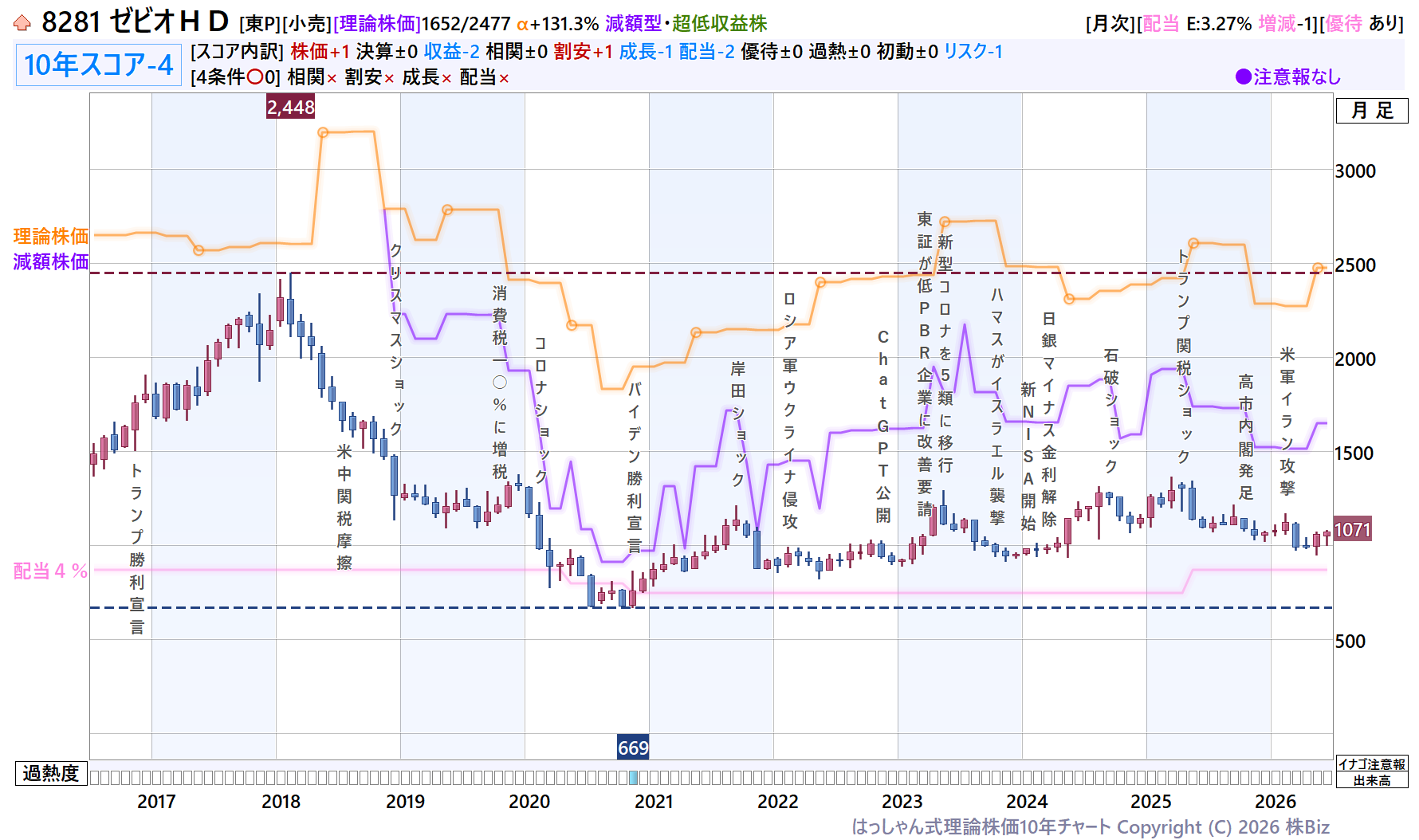Click the red house icon beside 8281
The image size is (1419, 840).
[22, 23]
